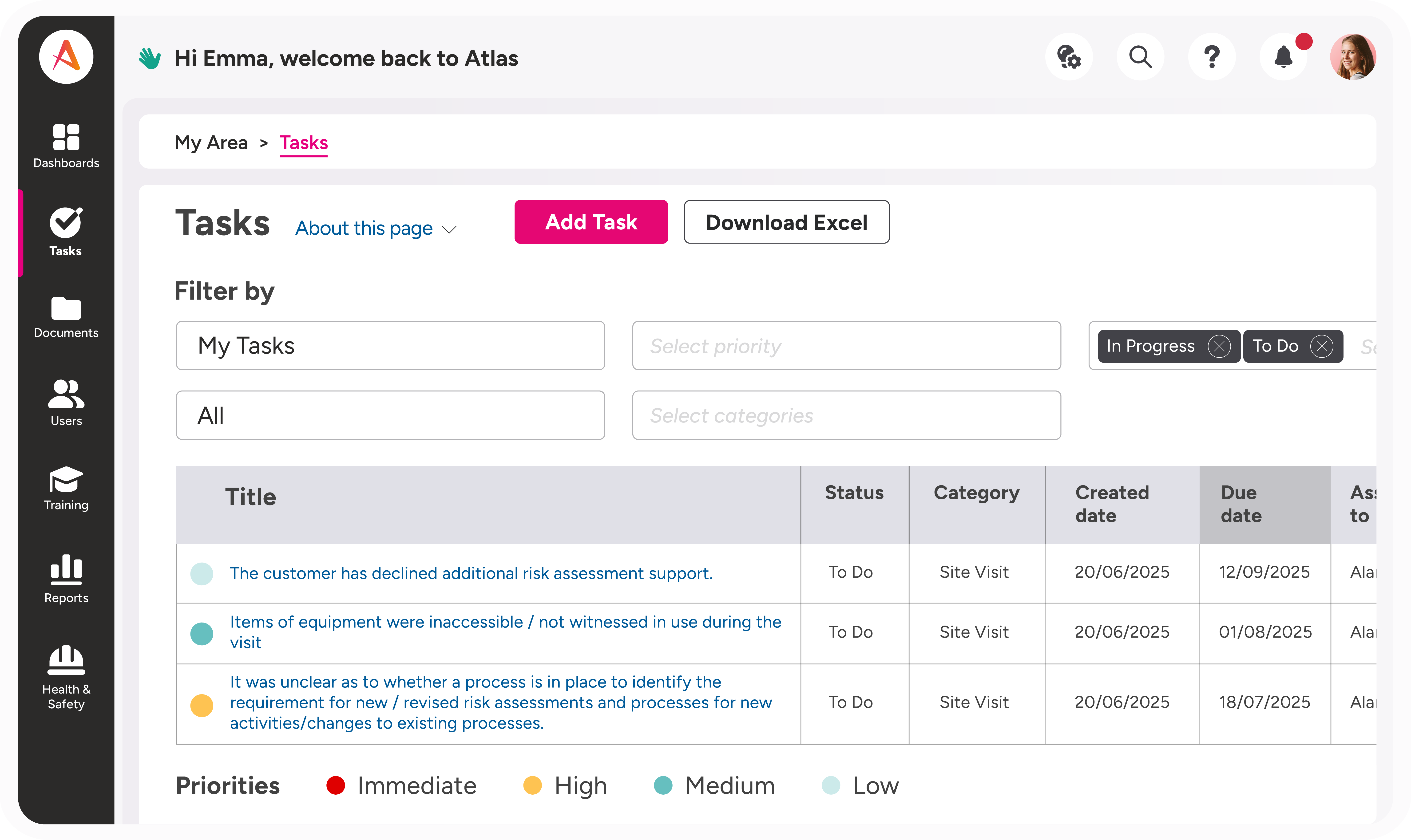
Task: Open the notifications bell
Action: tap(1284, 57)
